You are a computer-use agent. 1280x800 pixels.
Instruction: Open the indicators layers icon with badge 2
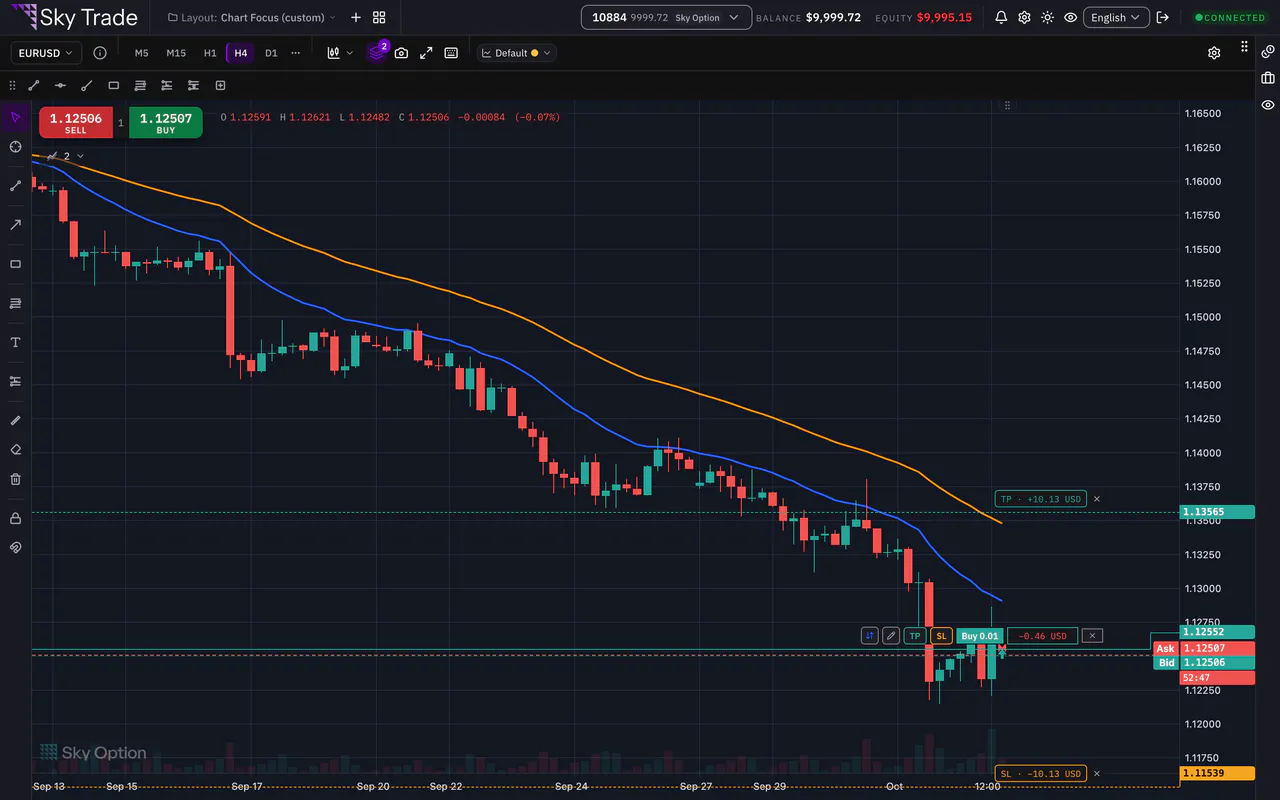tap(377, 52)
